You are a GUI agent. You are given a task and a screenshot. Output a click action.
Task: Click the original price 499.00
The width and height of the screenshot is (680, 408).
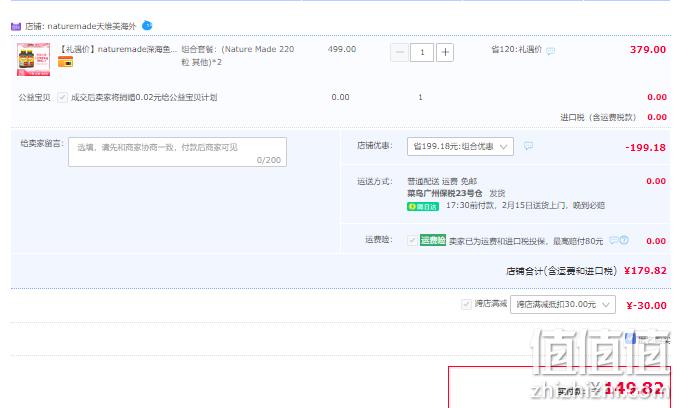click(x=342, y=49)
